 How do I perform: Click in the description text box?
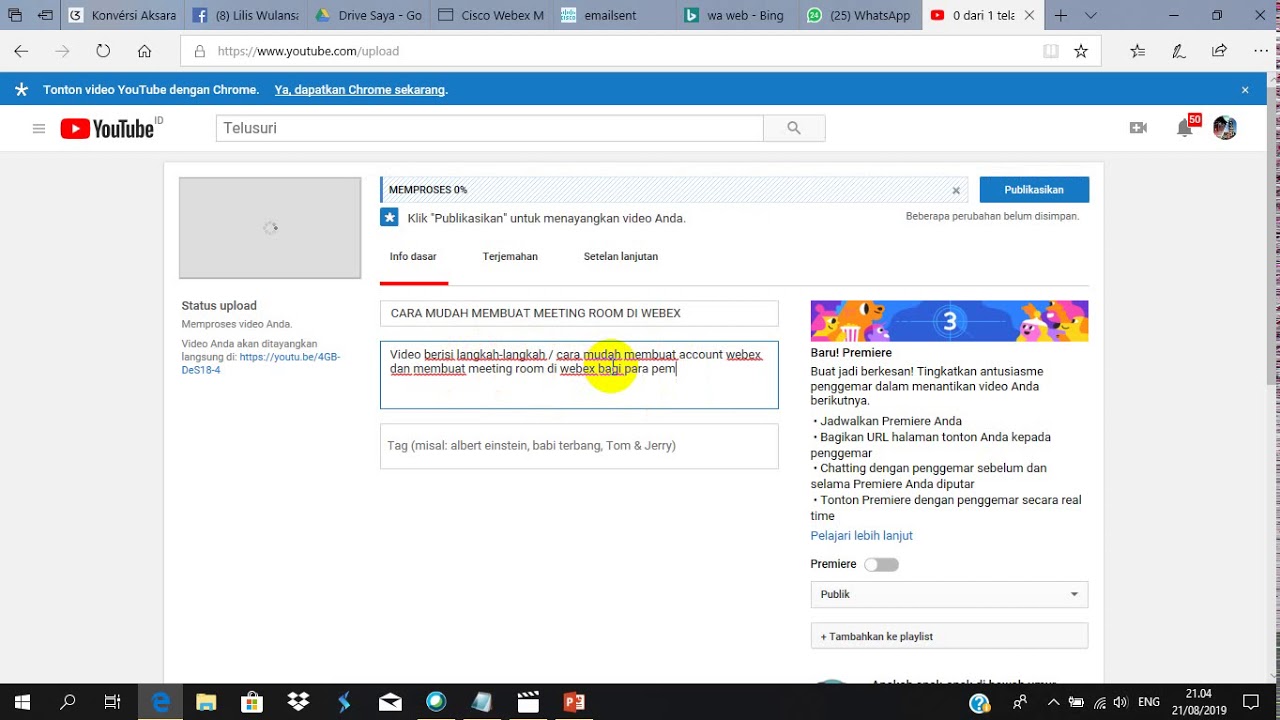(579, 375)
